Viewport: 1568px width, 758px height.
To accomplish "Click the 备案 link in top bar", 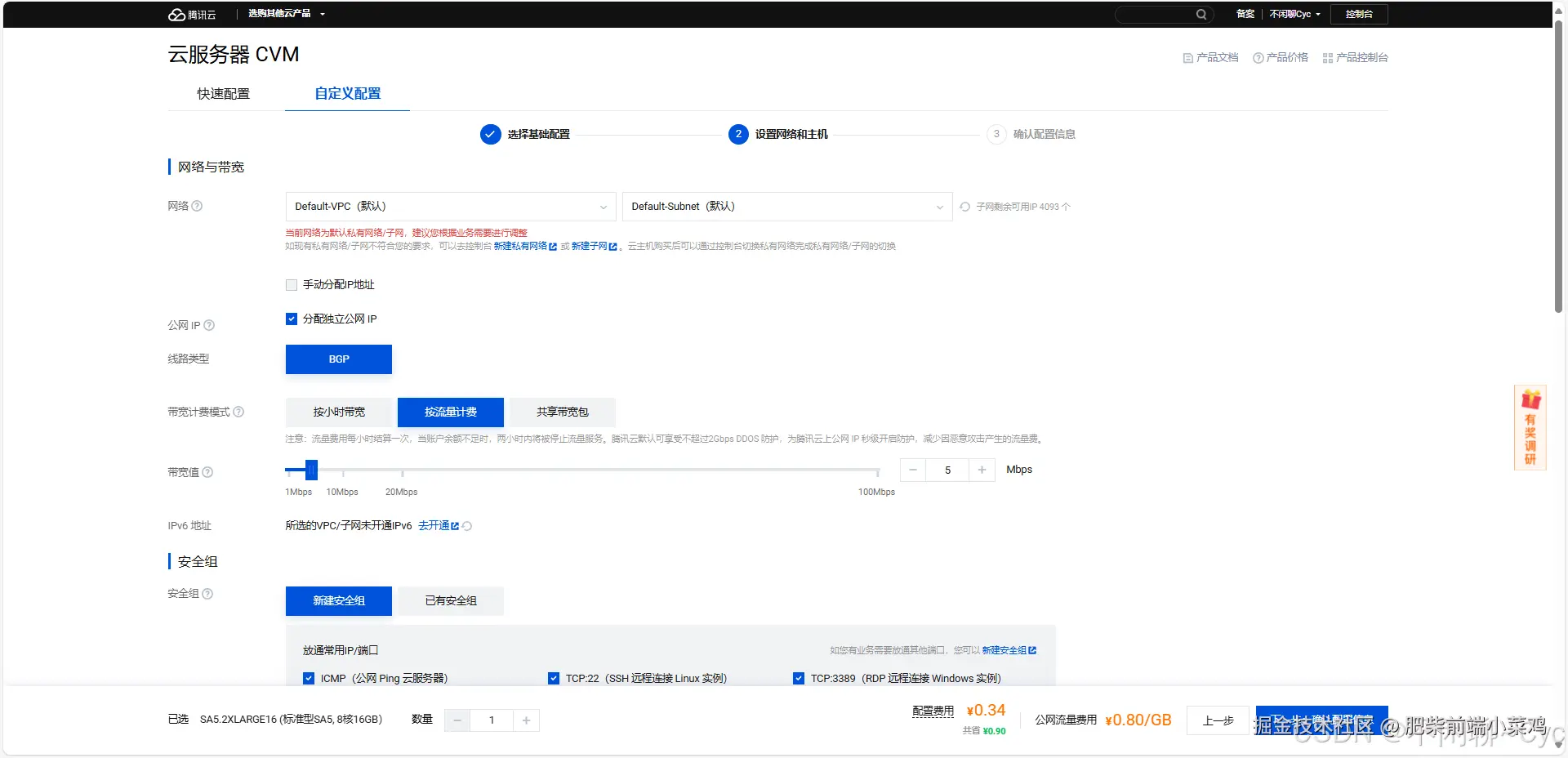I will coord(1245,14).
